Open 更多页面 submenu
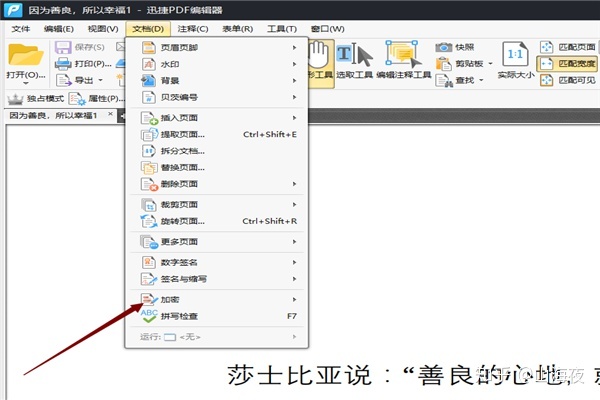 pos(217,242)
